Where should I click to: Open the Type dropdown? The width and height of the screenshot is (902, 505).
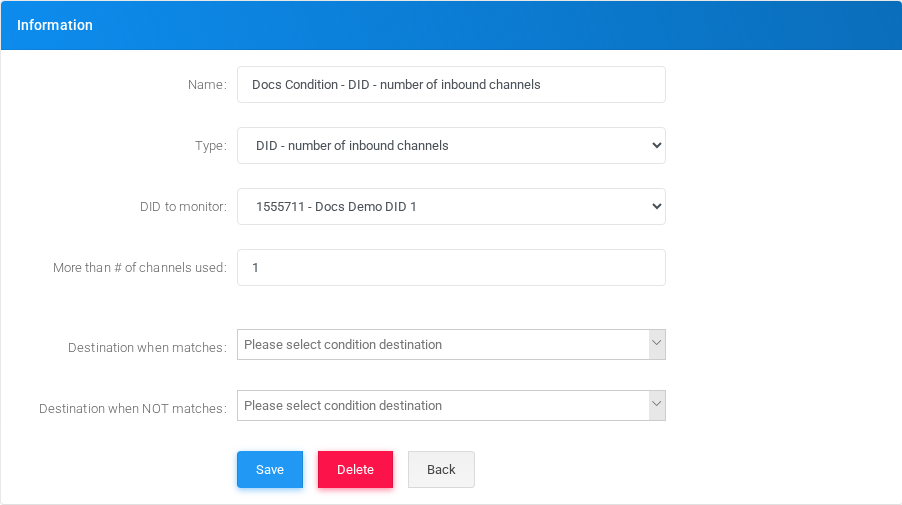(451, 146)
